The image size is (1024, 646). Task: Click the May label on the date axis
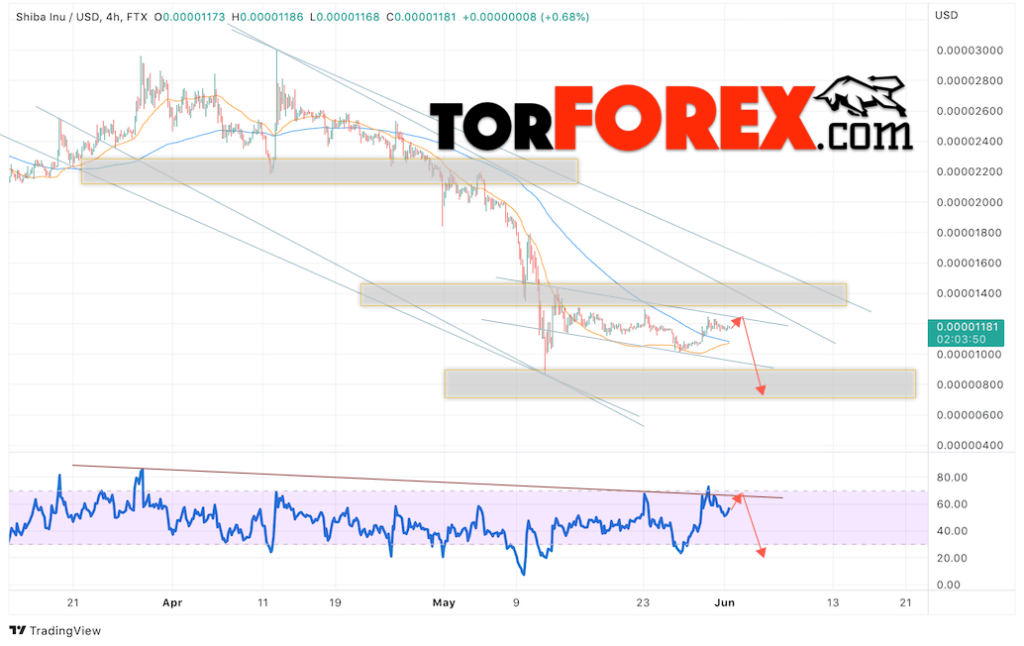443,603
